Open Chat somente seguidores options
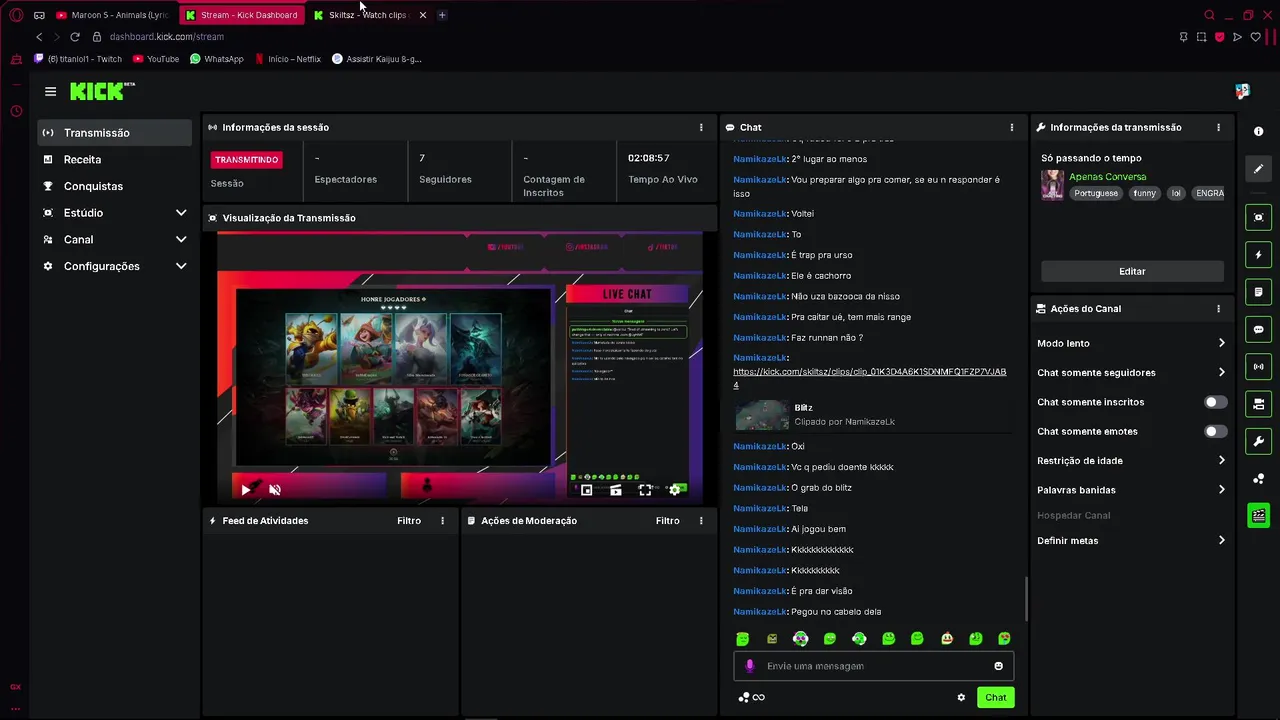1280x720 pixels. 1131,373
